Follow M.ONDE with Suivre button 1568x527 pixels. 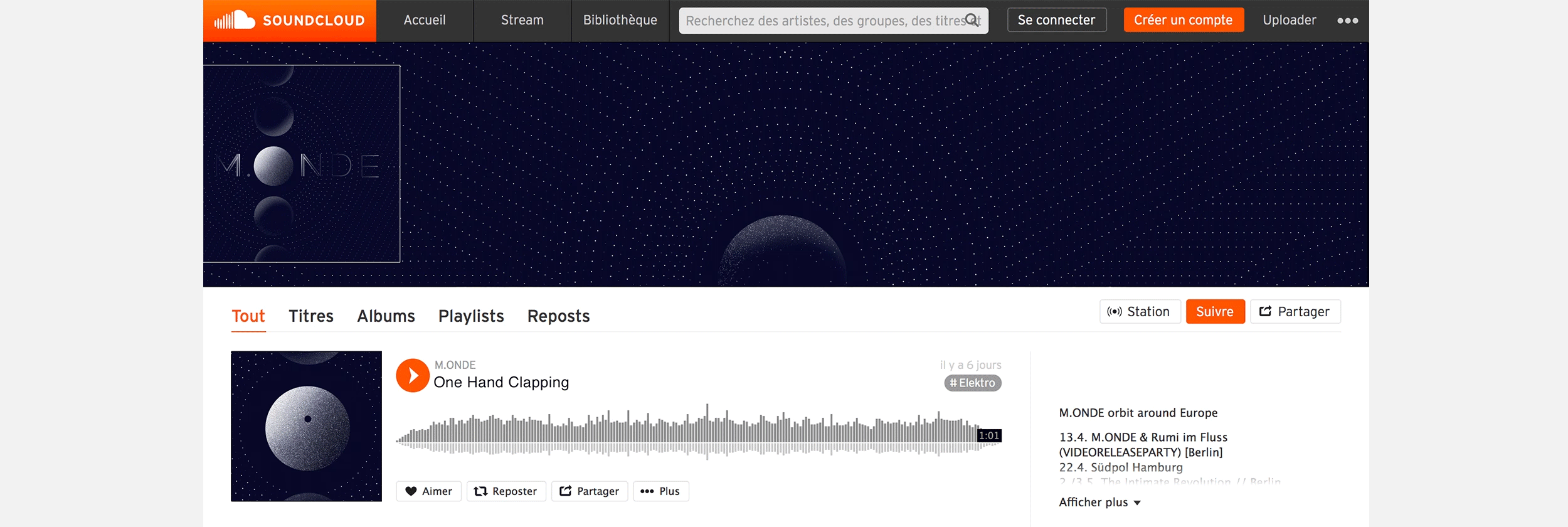[1214, 312]
